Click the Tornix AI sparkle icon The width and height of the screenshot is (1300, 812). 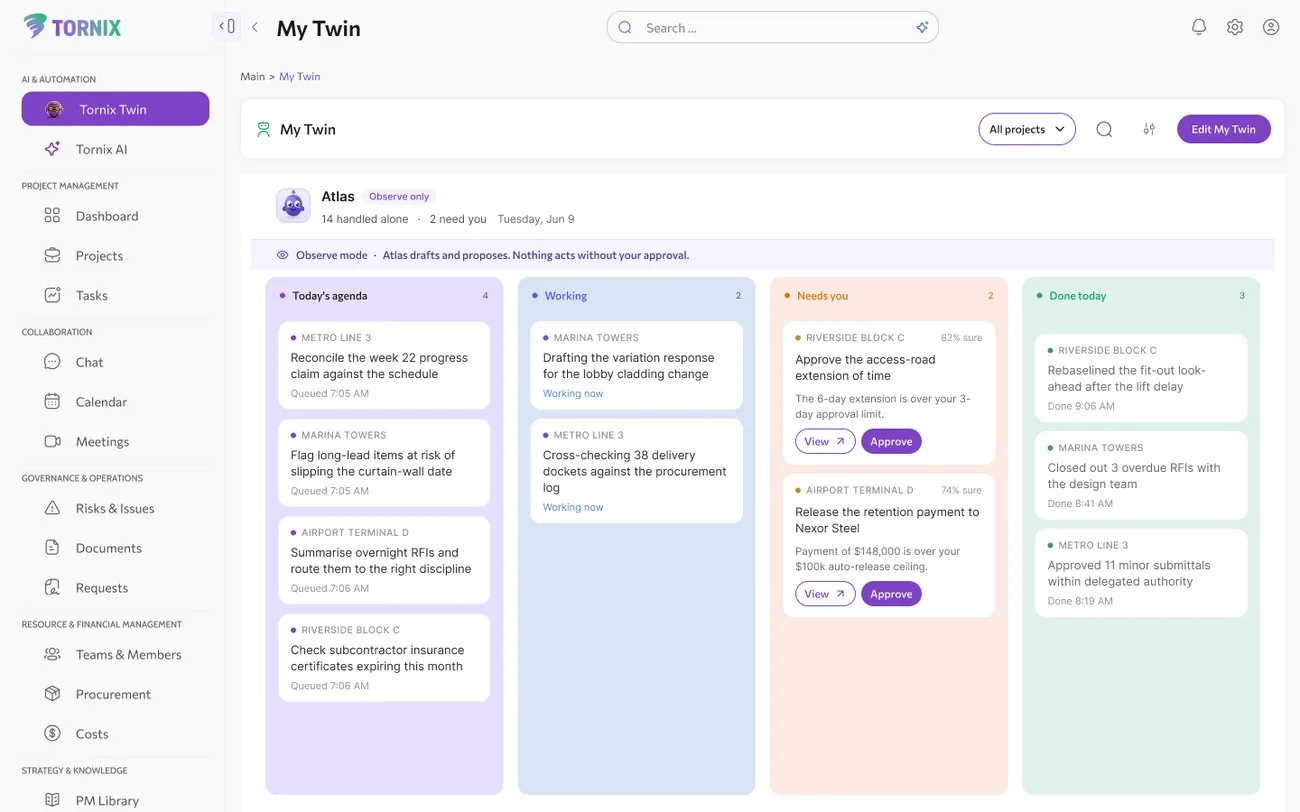tap(52, 149)
